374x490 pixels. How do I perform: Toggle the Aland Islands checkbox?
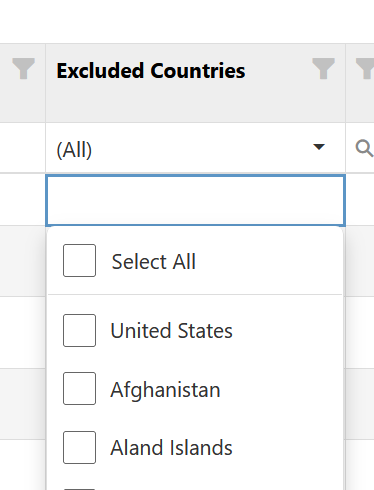click(x=79, y=447)
